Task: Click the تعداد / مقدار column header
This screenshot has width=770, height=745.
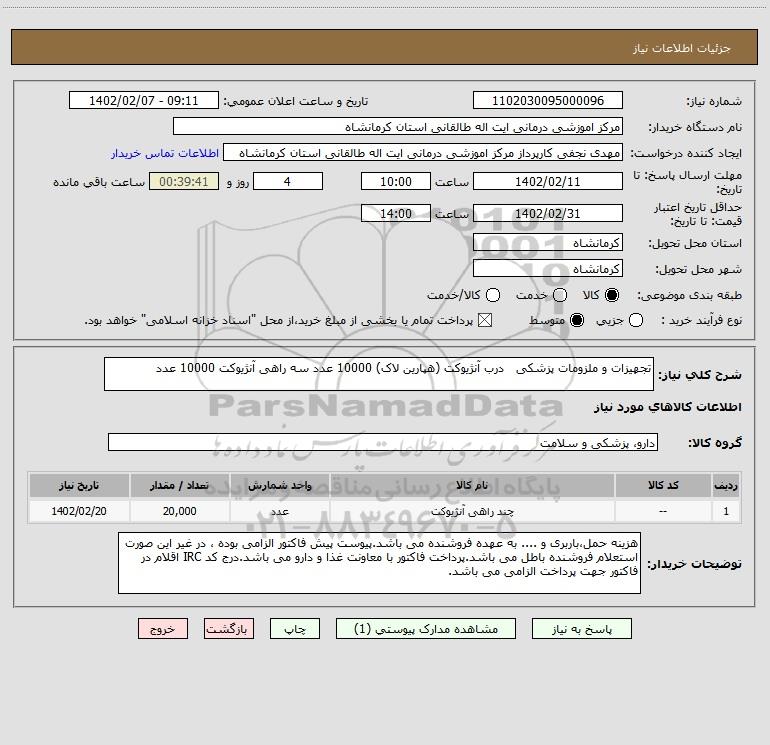Action: [179, 485]
